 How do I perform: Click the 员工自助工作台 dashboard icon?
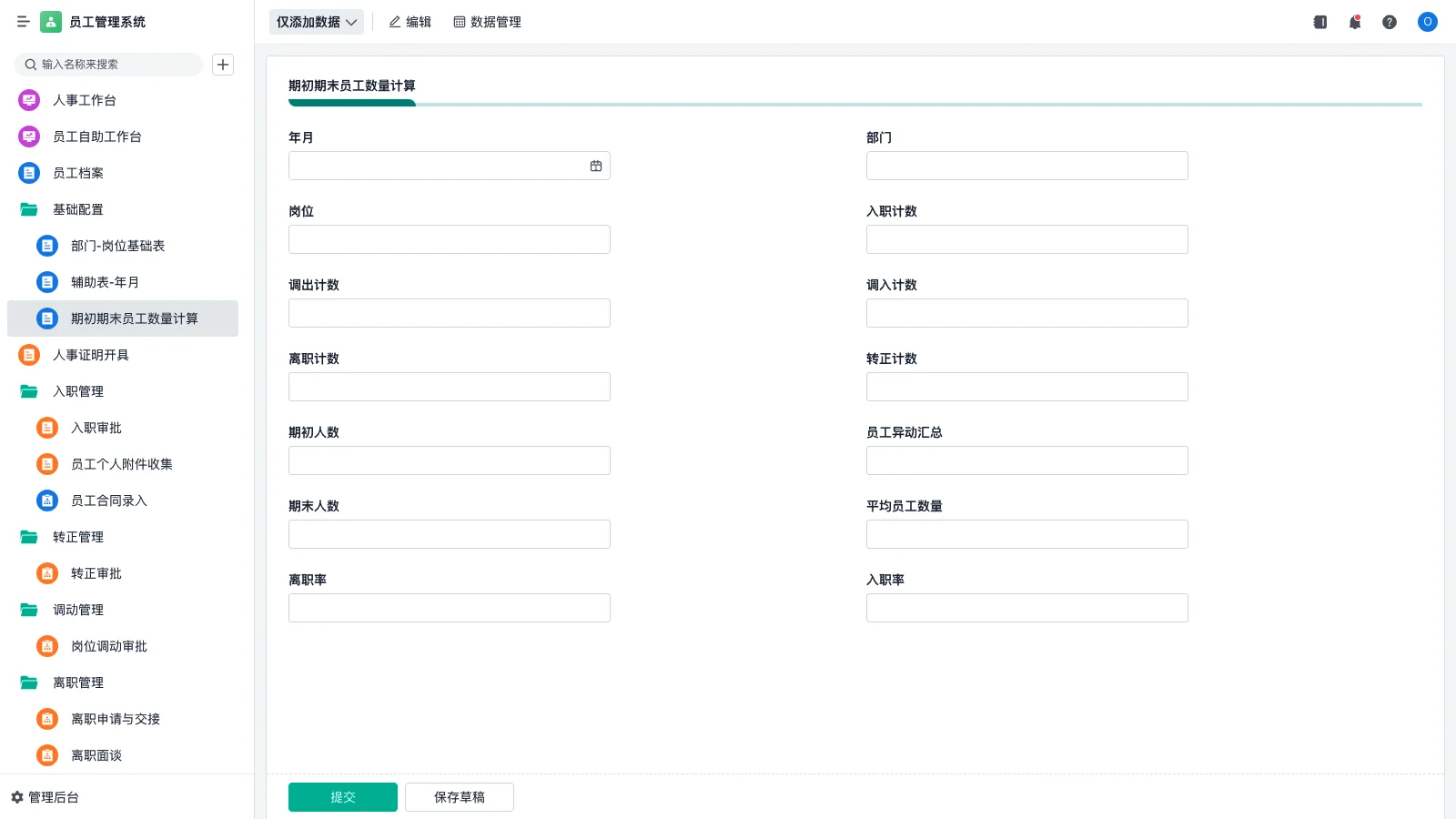(29, 136)
